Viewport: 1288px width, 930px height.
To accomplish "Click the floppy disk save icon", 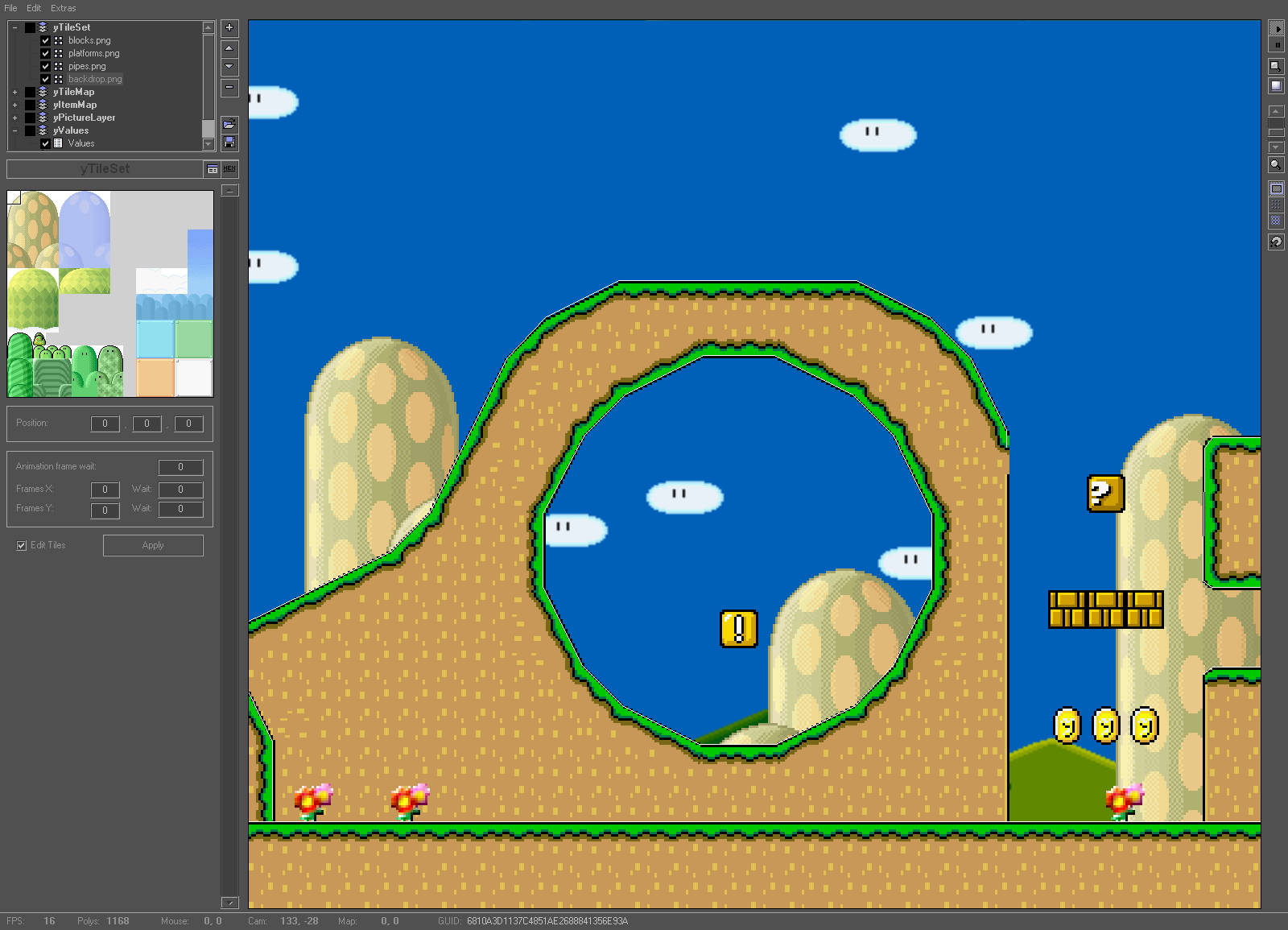I will (x=229, y=143).
